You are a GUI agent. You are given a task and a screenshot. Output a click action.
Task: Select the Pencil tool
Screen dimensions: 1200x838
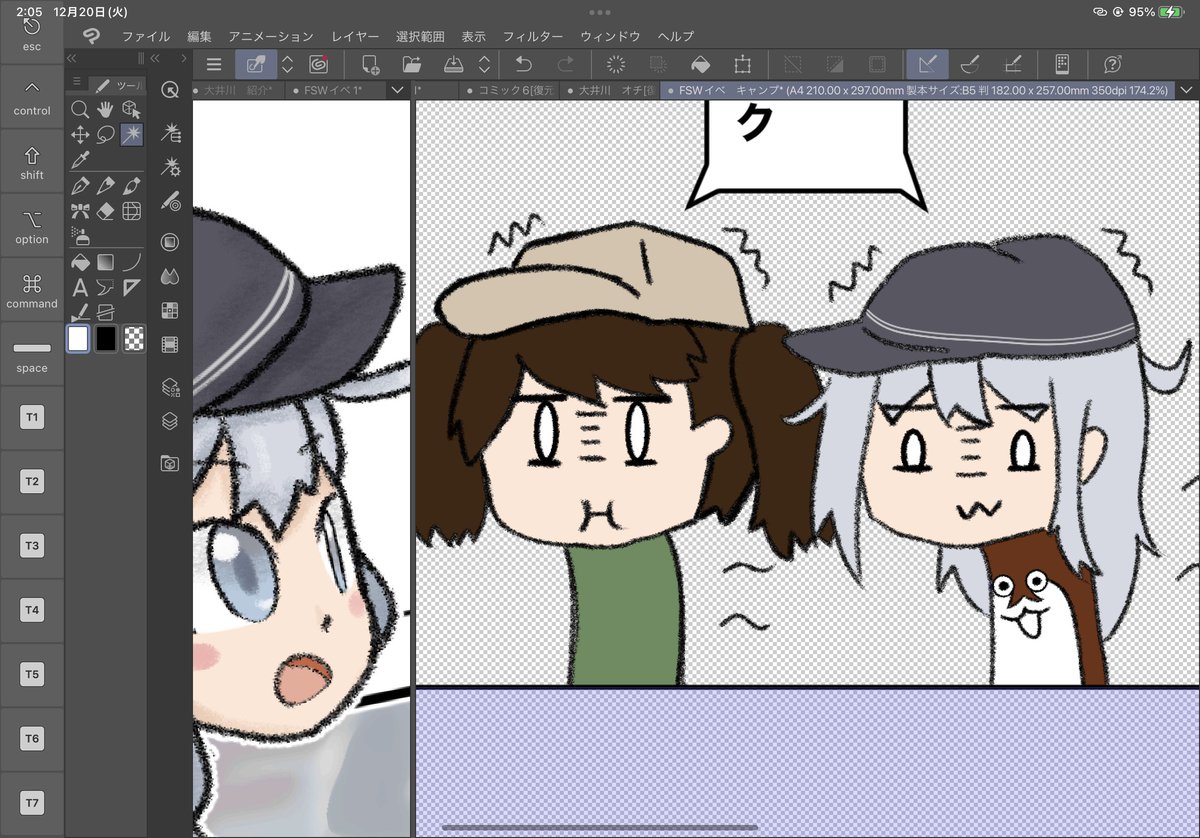(x=105, y=186)
